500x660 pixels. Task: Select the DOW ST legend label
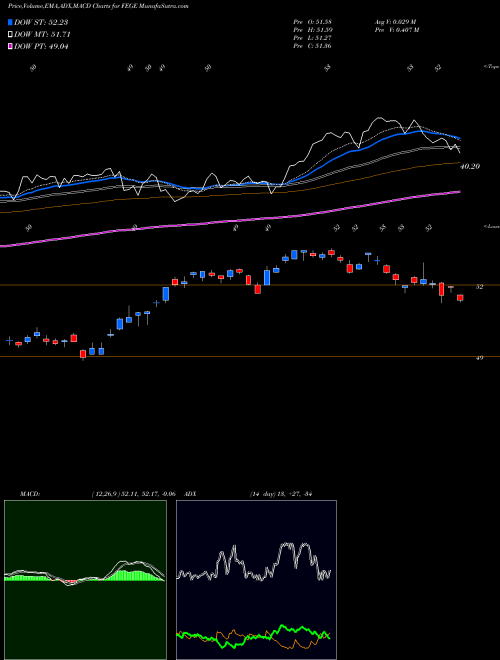click(x=41, y=22)
